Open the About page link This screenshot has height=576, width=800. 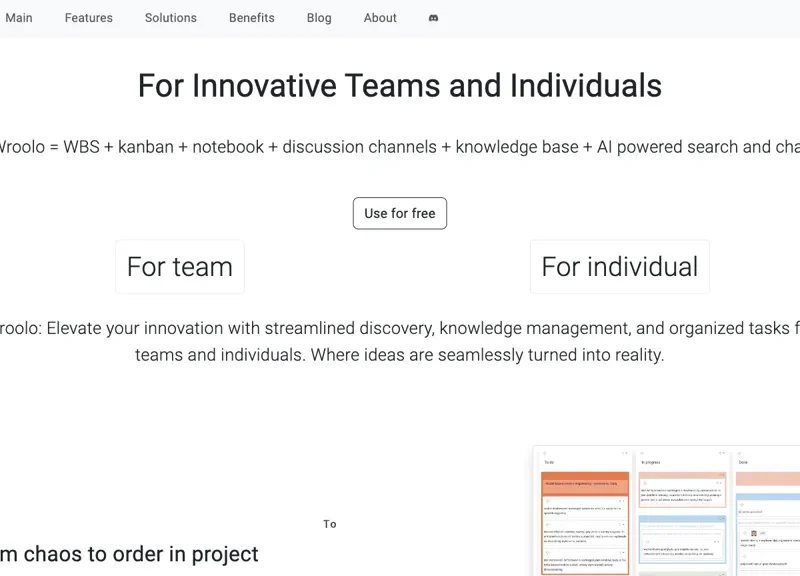pos(380,18)
